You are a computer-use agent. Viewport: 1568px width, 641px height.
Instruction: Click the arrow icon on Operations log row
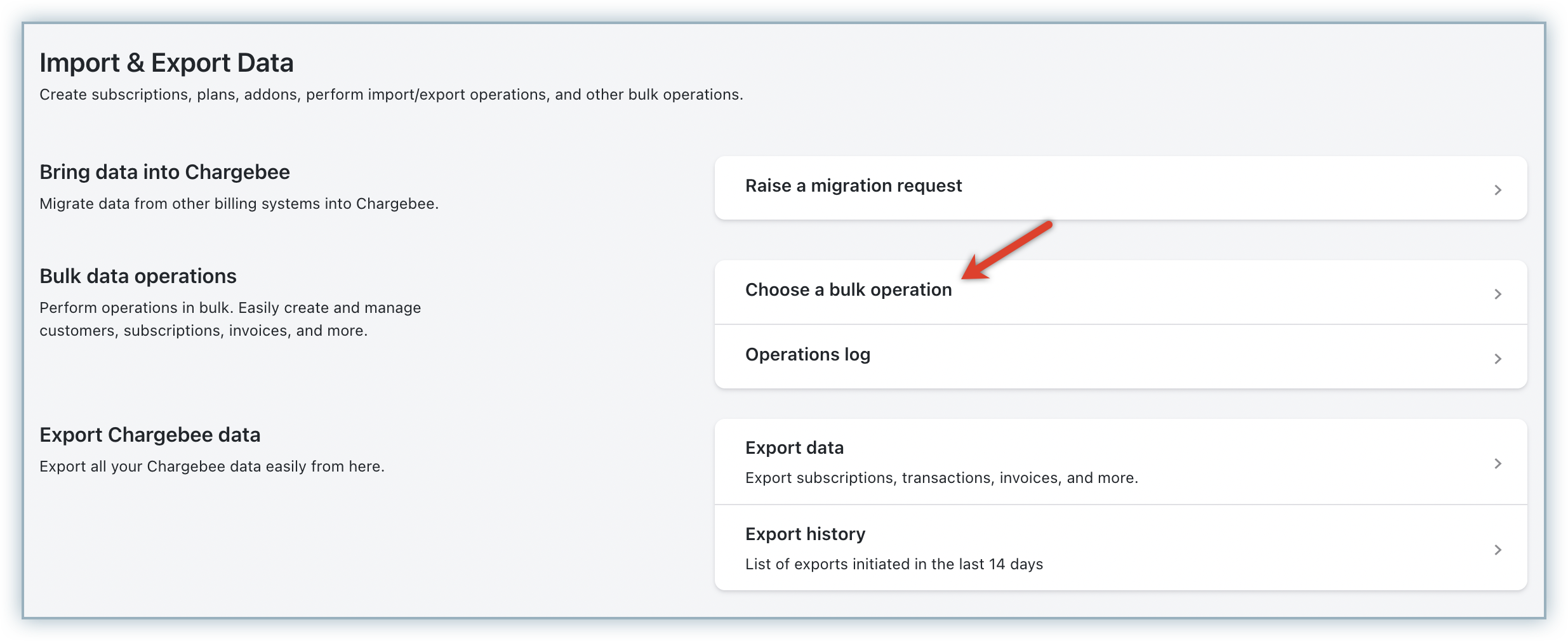pyautogui.click(x=1498, y=359)
